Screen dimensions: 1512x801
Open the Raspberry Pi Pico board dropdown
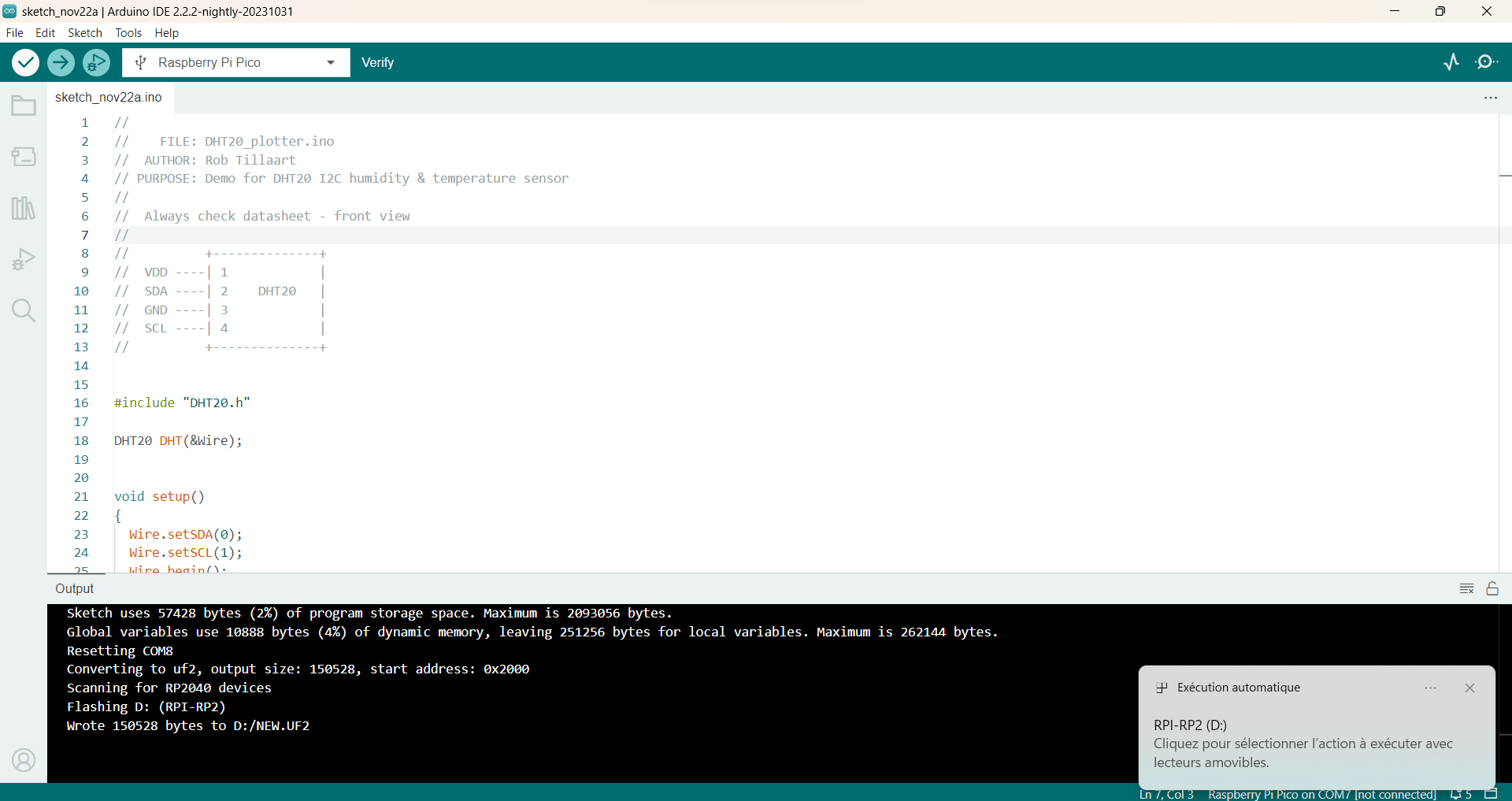click(236, 62)
